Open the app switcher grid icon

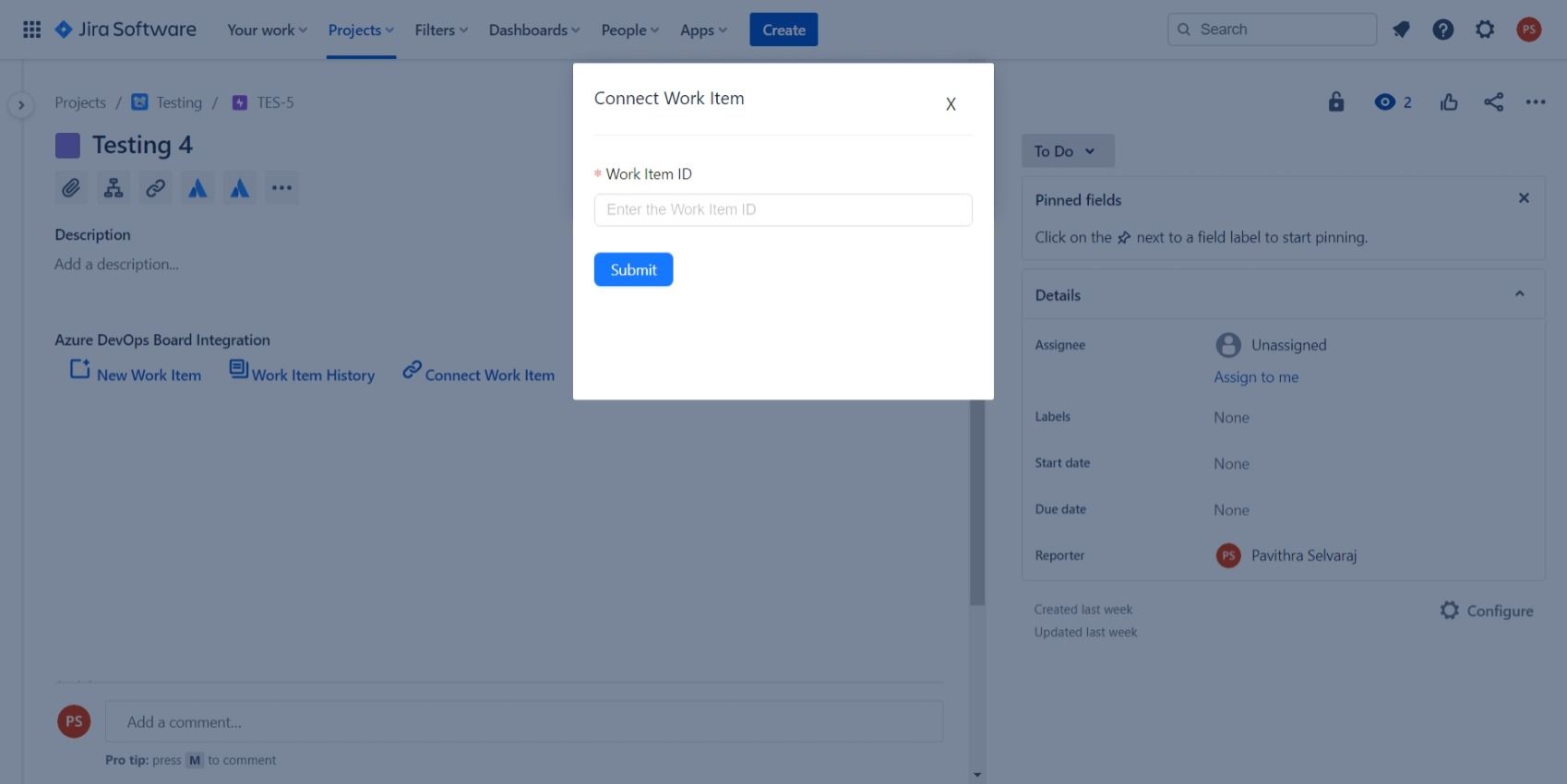click(31, 30)
